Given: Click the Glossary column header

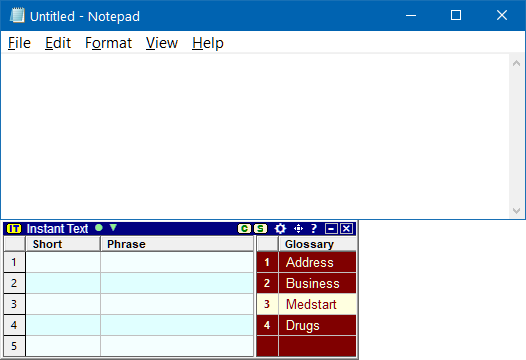Looking at the screenshot, I should coord(317,244).
